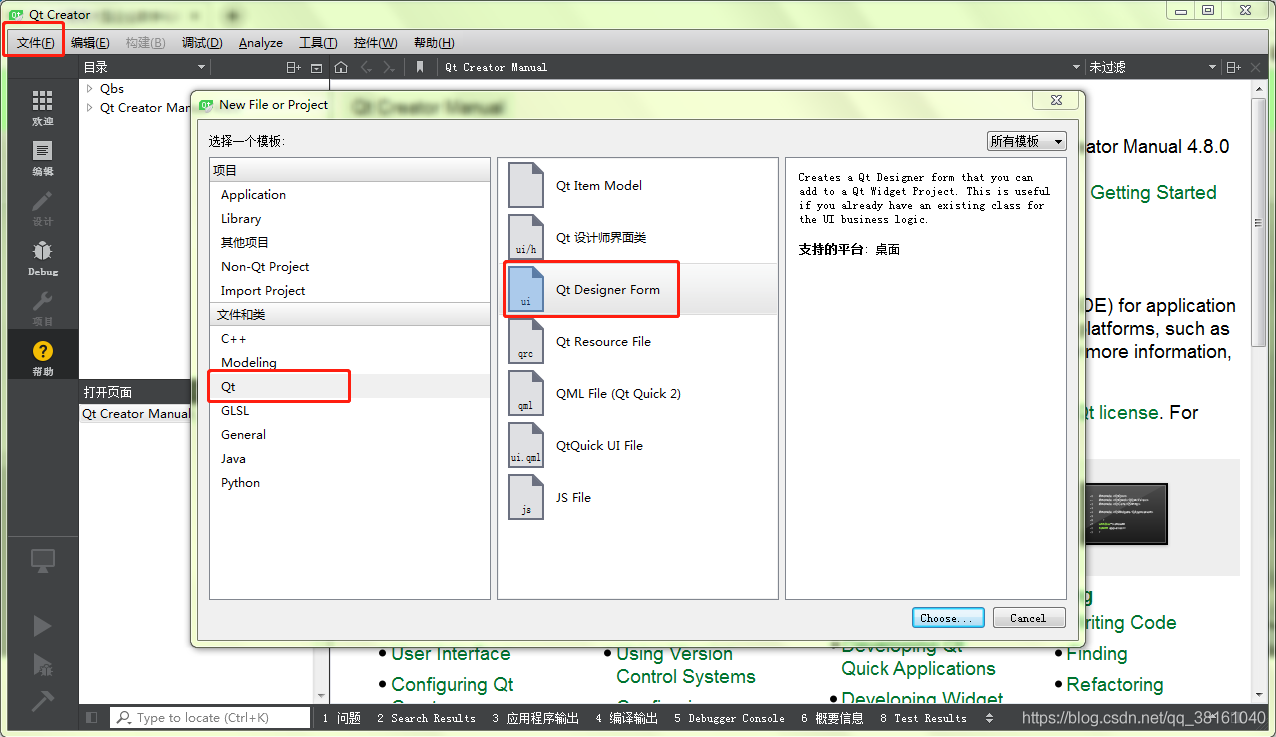
Task: Click the JS File template icon
Action: click(x=526, y=497)
